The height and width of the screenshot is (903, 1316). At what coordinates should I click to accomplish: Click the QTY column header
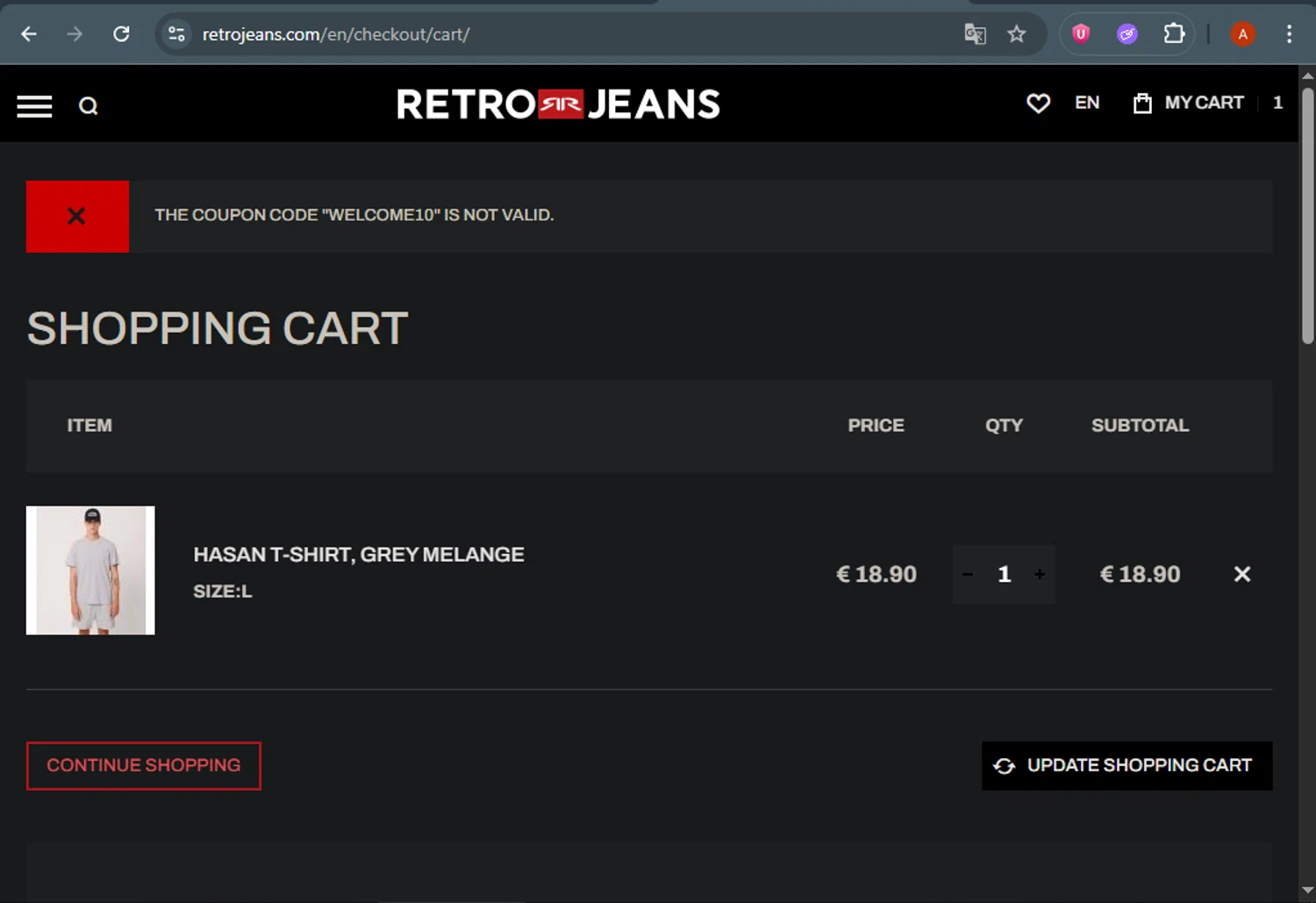[x=1004, y=426]
